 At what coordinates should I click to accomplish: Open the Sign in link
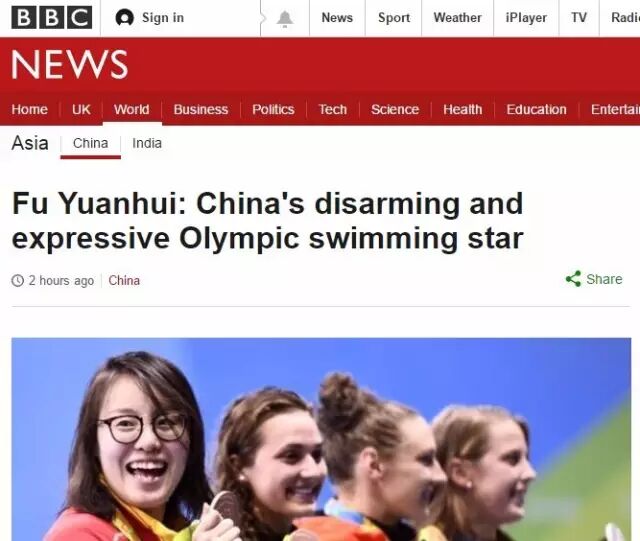pyautogui.click(x=163, y=18)
